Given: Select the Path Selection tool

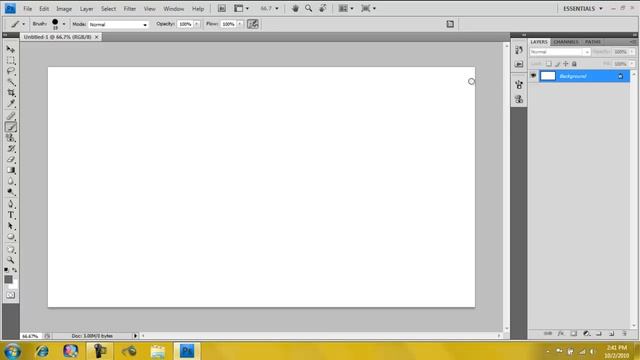Looking at the screenshot, I should 11,226.
